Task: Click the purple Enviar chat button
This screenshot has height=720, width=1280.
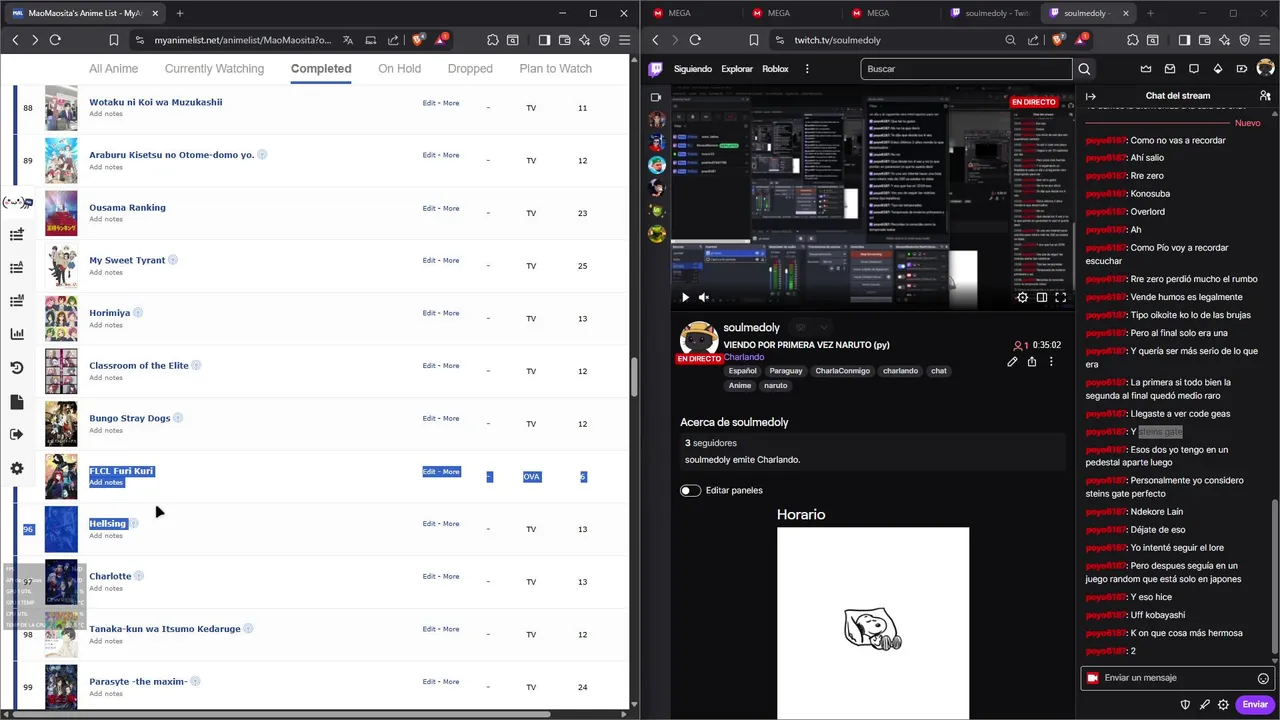Action: pyautogui.click(x=1254, y=704)
